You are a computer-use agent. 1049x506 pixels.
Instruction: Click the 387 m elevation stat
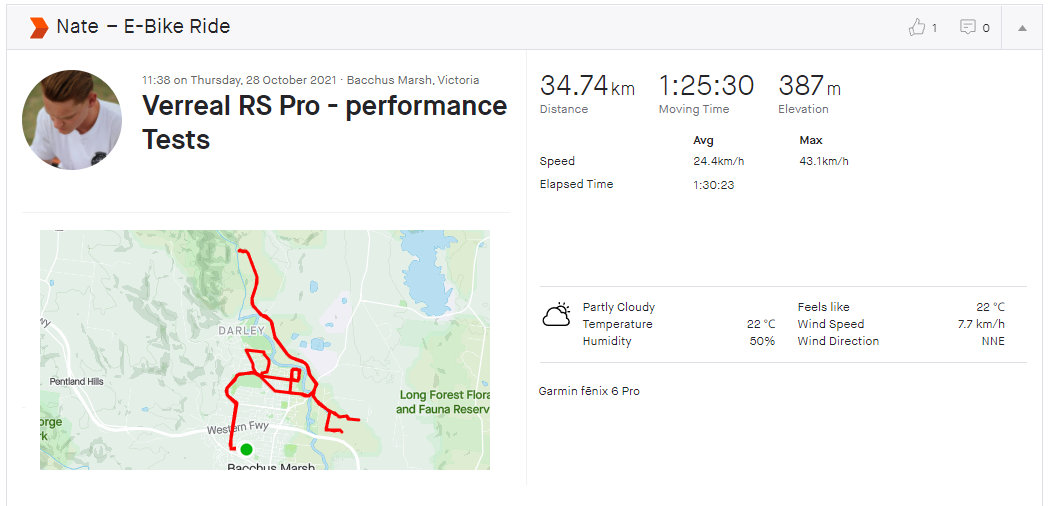coord(809,94)
